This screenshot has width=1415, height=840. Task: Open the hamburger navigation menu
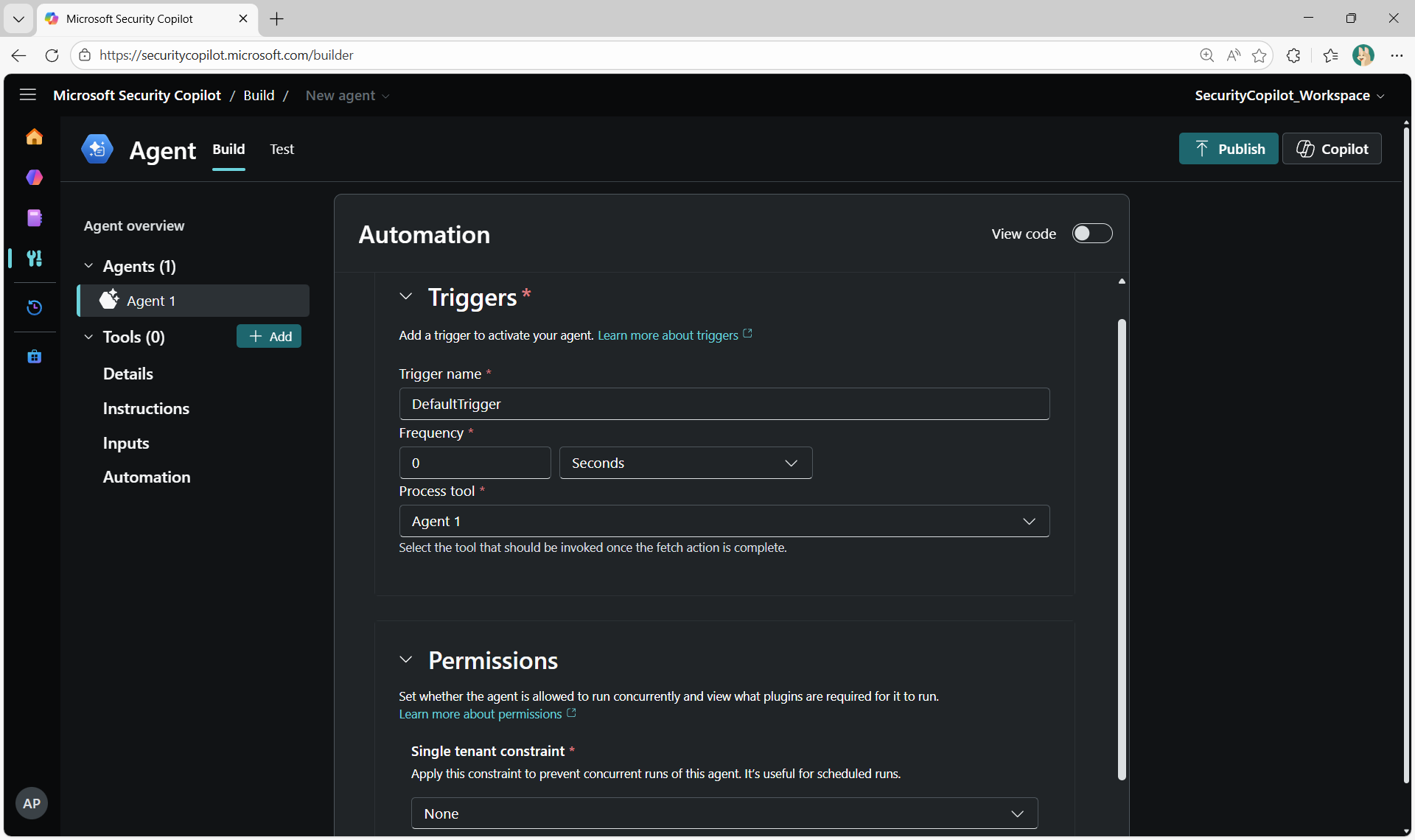[28, 95]
